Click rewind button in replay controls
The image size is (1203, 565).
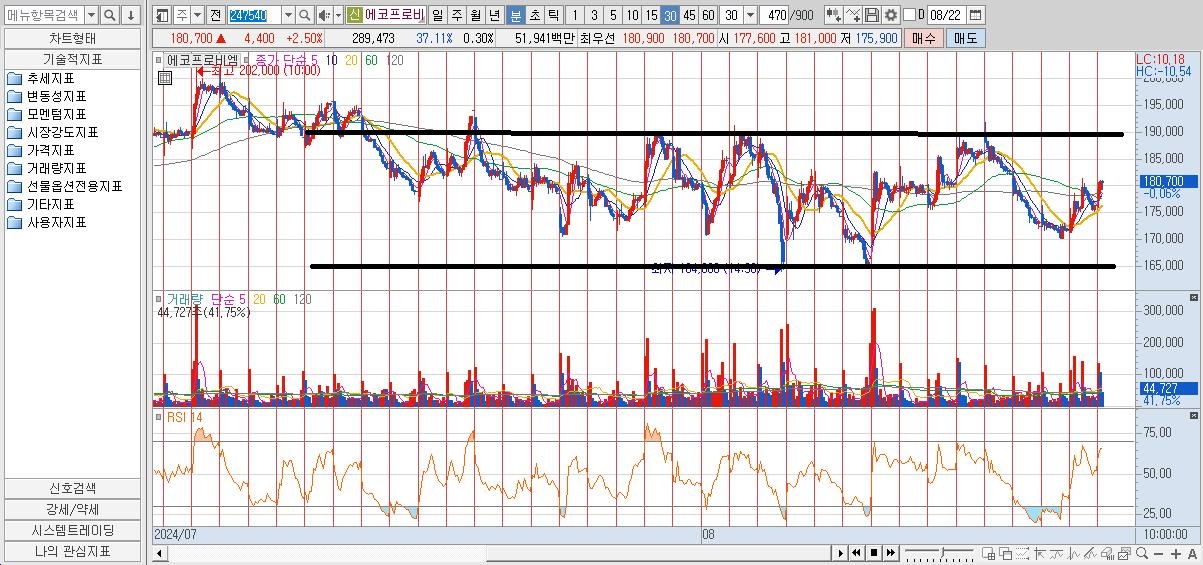coord(857,553)
